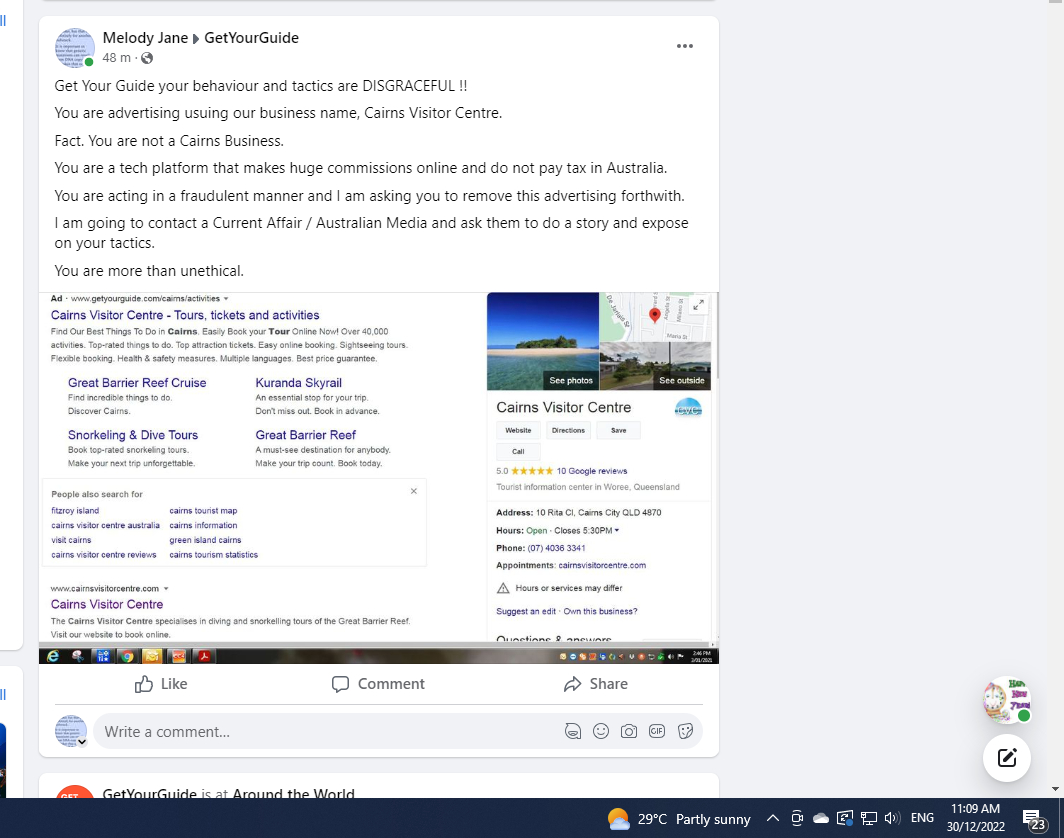Image resolution: width=1064 pixels, height=838 pixels.
Task: Comment with an avatar sticker
Action: pos(573,731)
